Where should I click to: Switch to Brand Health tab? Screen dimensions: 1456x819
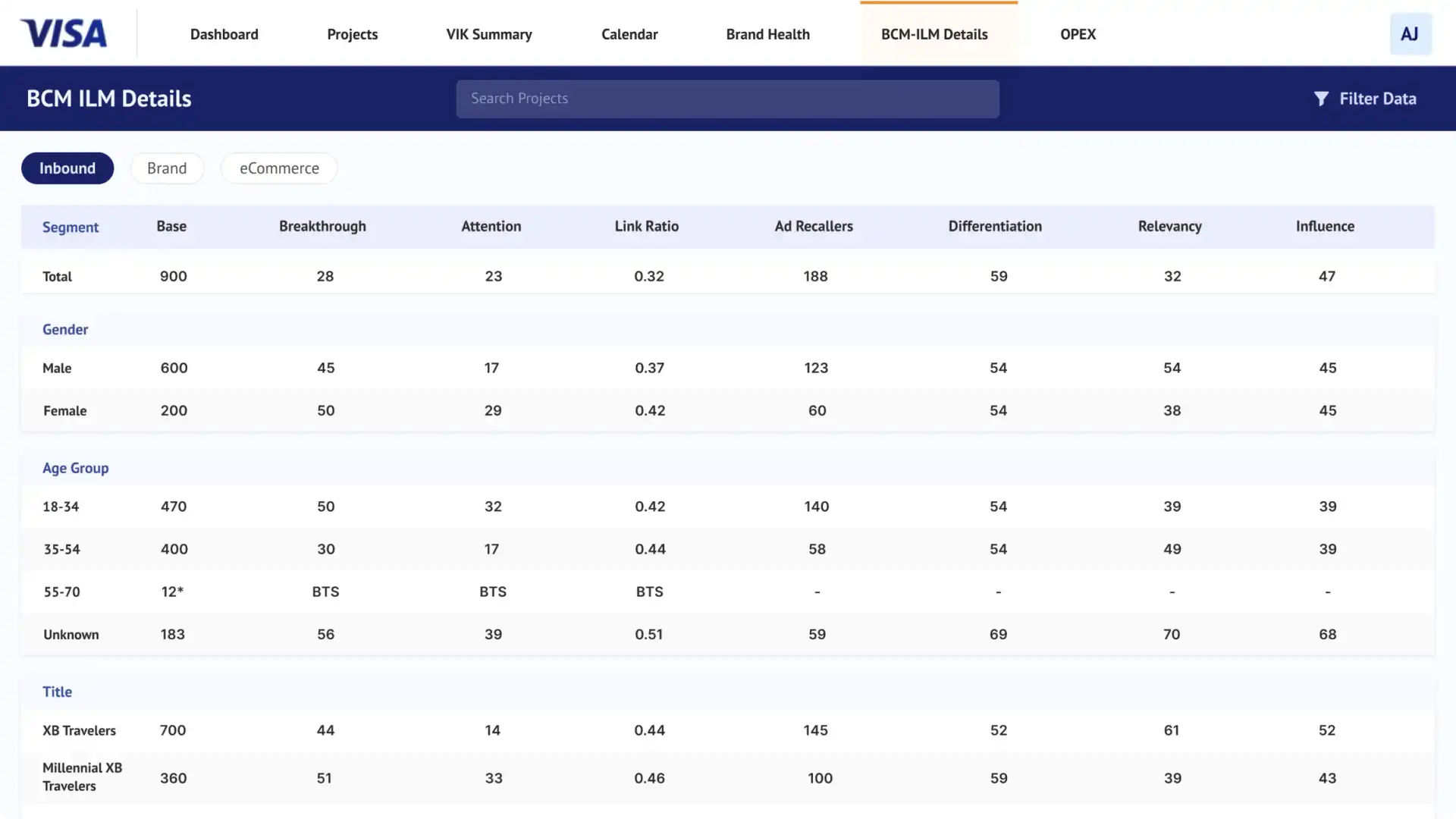[x=768, y=33]
